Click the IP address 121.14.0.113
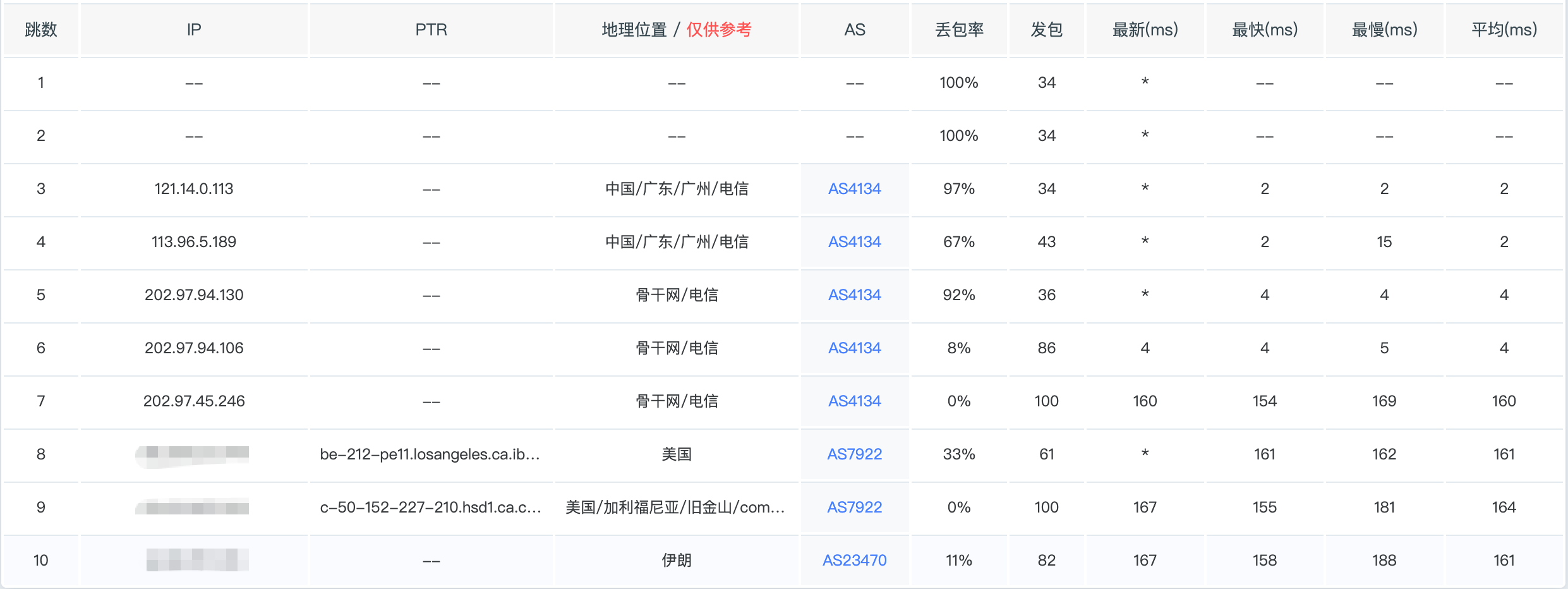The width and height of the screenshot is (1568, 589). [194, 189]
